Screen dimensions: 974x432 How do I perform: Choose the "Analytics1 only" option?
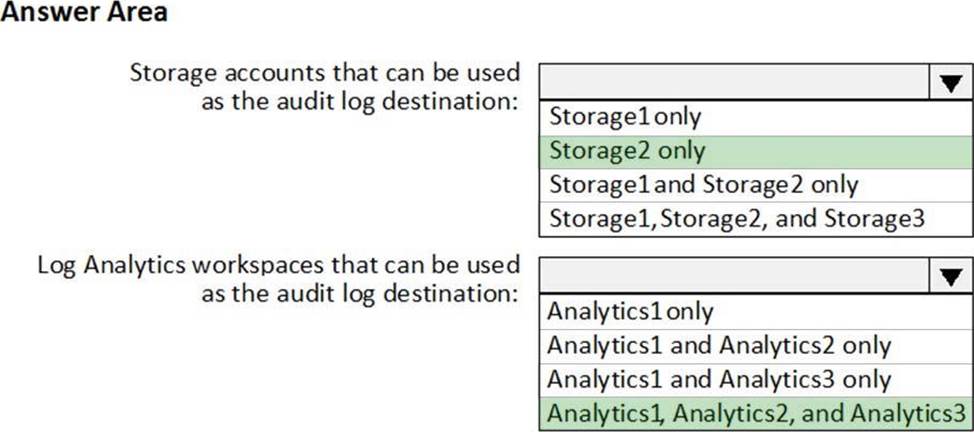[630, 311]
